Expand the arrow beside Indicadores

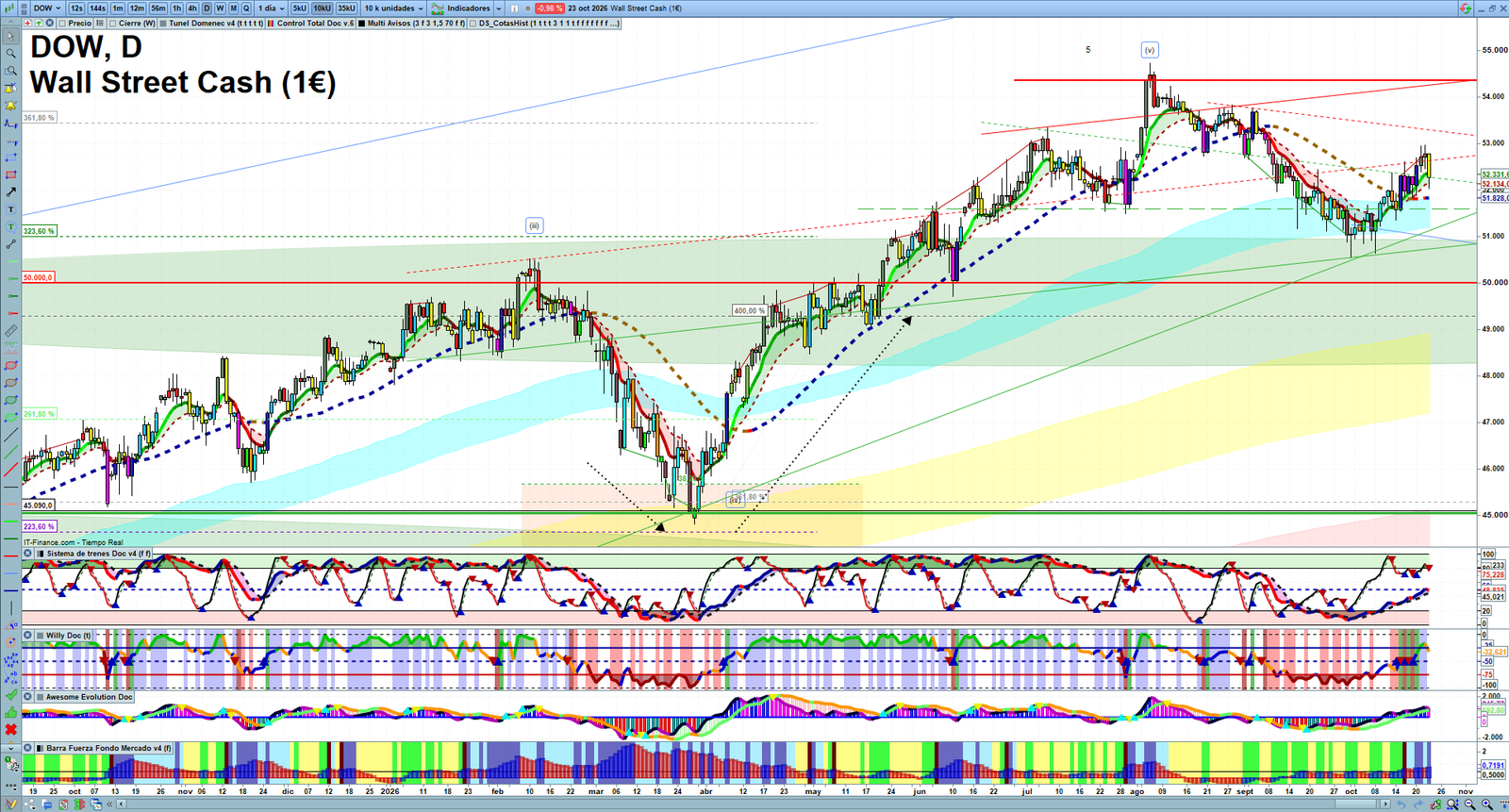point(497,8)
